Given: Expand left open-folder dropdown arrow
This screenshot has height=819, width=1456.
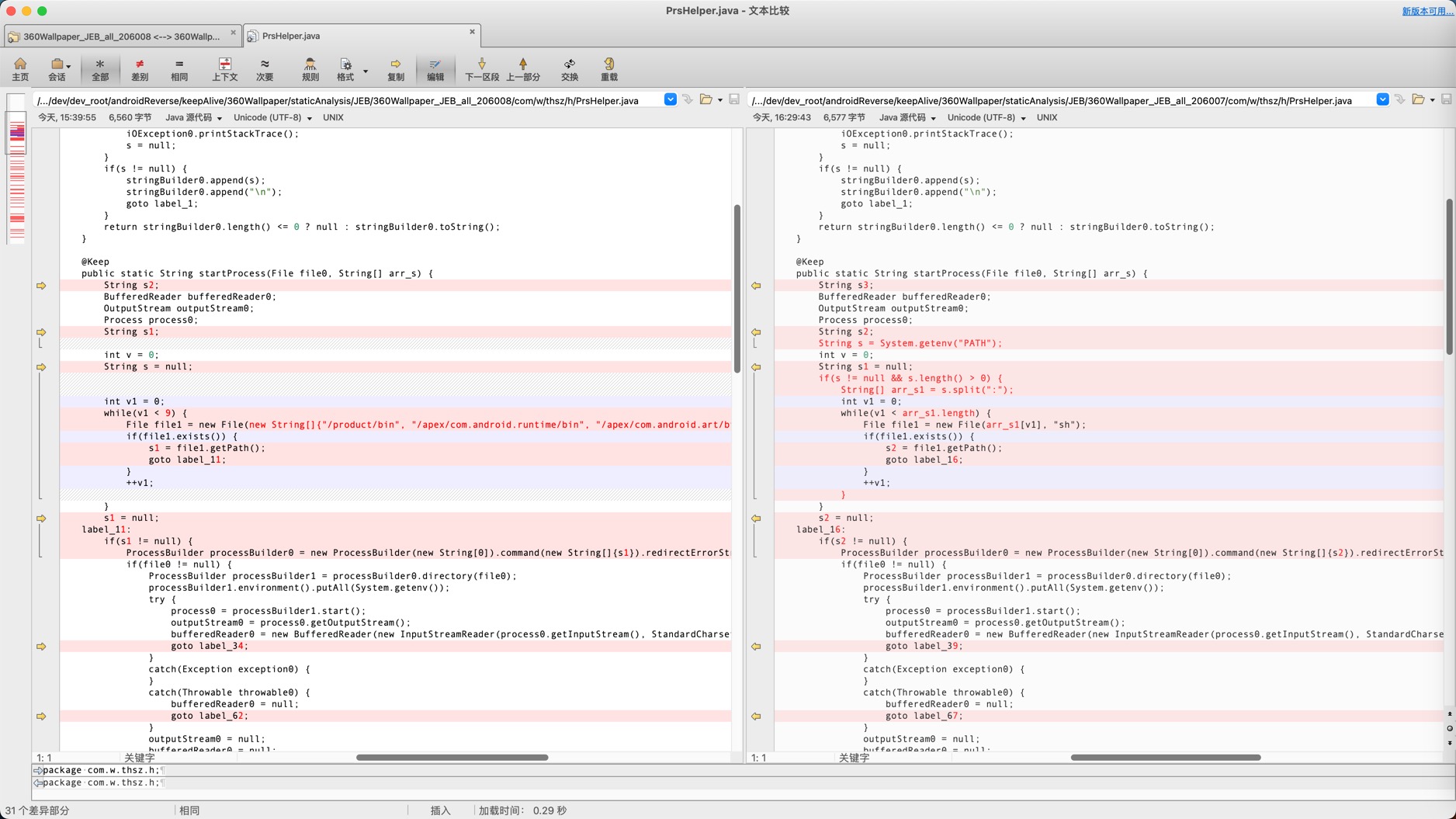Looking at the screenshot, I should tap(720, 100).
